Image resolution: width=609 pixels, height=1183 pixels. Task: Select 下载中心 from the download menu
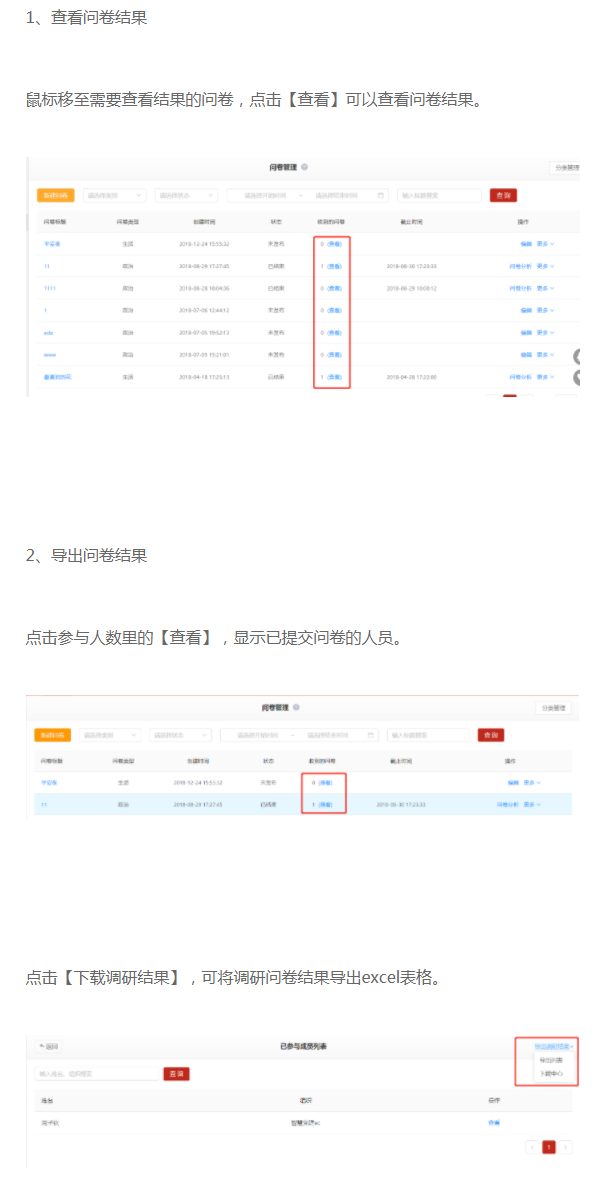(x=552, y=1074)
